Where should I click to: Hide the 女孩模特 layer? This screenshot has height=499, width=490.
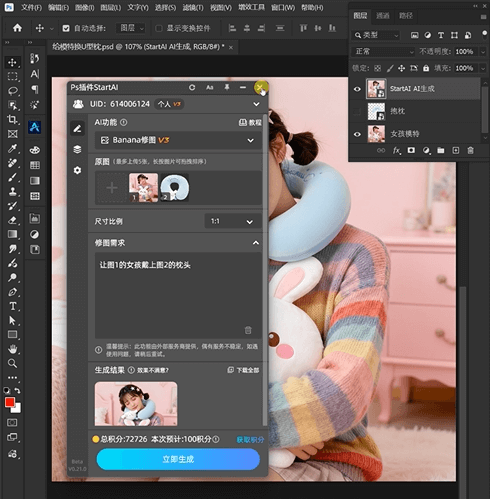(357, 134)
